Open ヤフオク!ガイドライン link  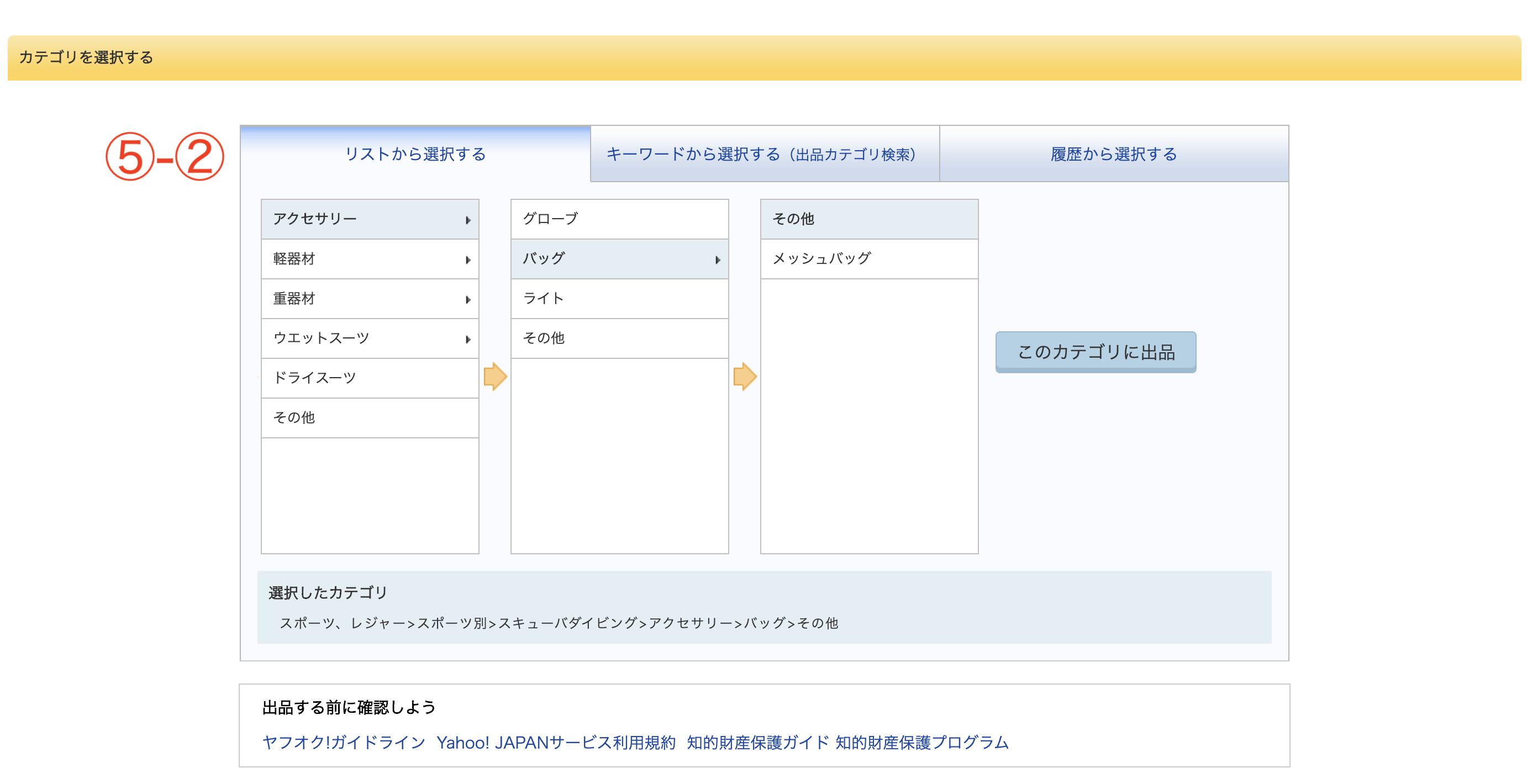point(344,742)
